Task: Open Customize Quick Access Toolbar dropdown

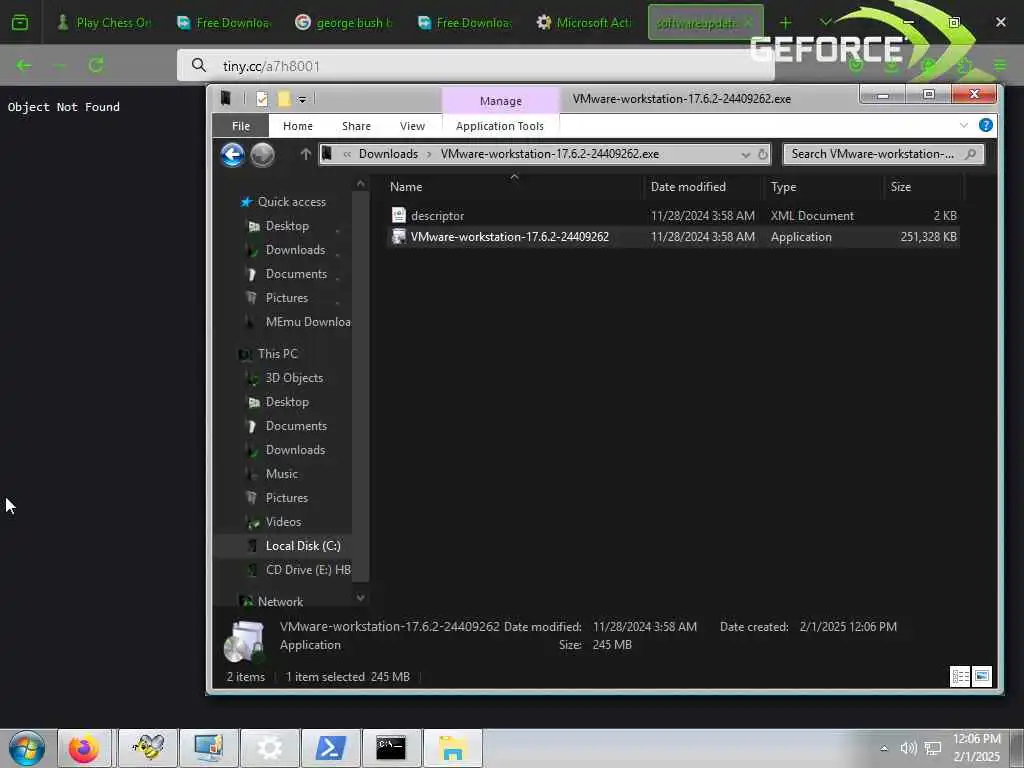Action: (302, 99)
